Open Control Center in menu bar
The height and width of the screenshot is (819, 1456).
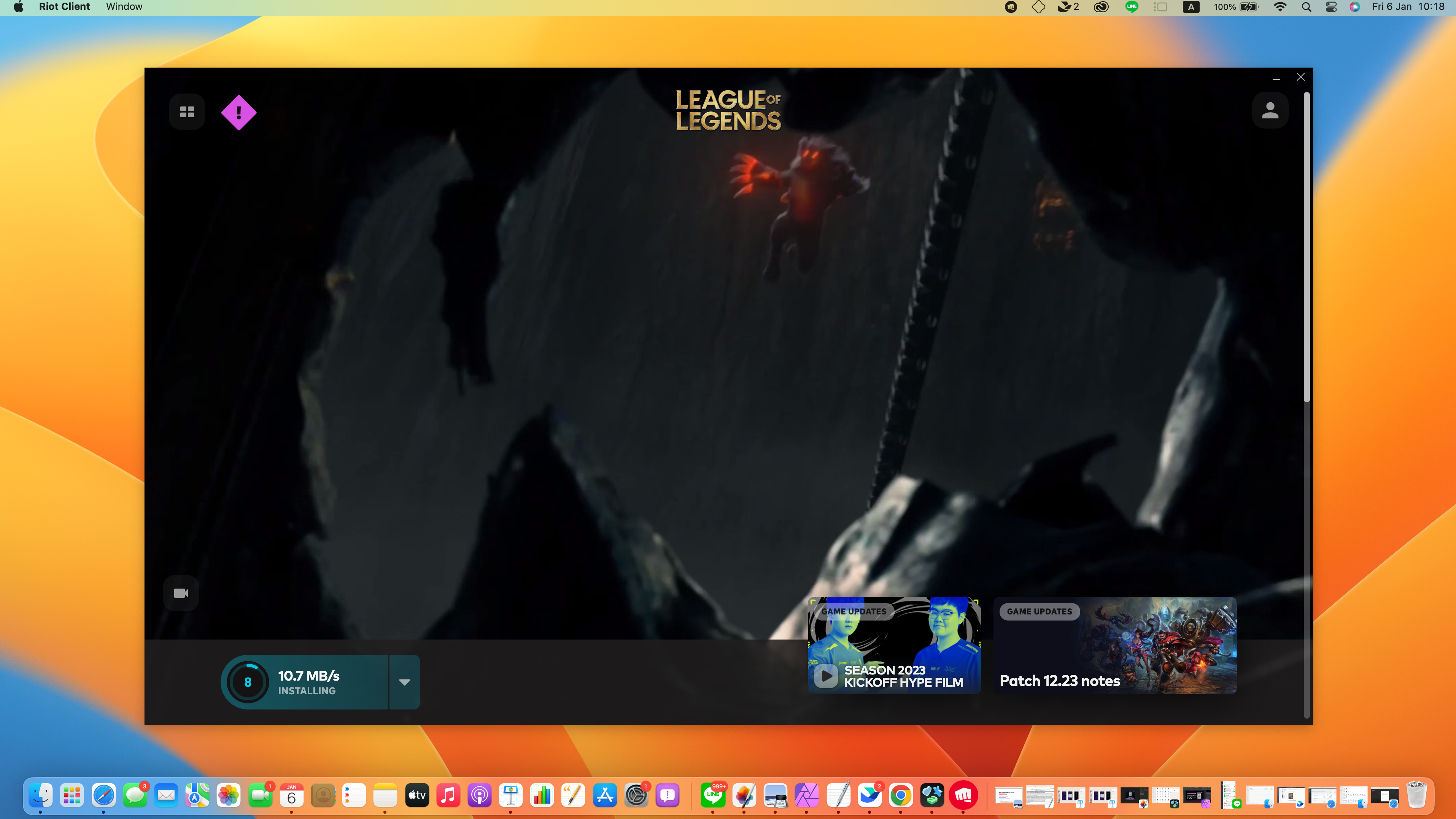(x=1331, y=7)
